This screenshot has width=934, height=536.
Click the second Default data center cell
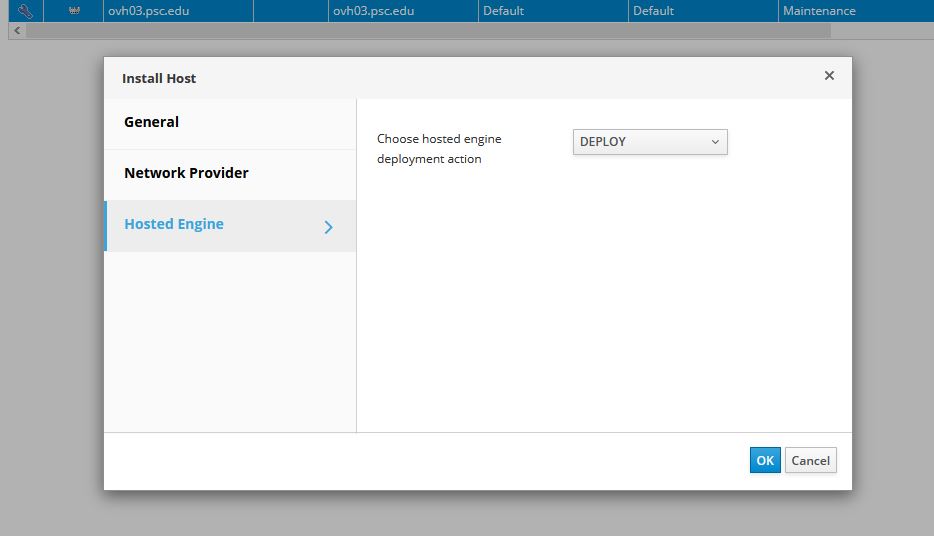[653, 11]
